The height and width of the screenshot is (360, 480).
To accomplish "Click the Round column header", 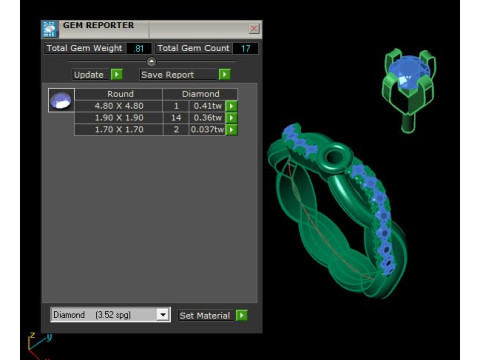I will [119, 94].
